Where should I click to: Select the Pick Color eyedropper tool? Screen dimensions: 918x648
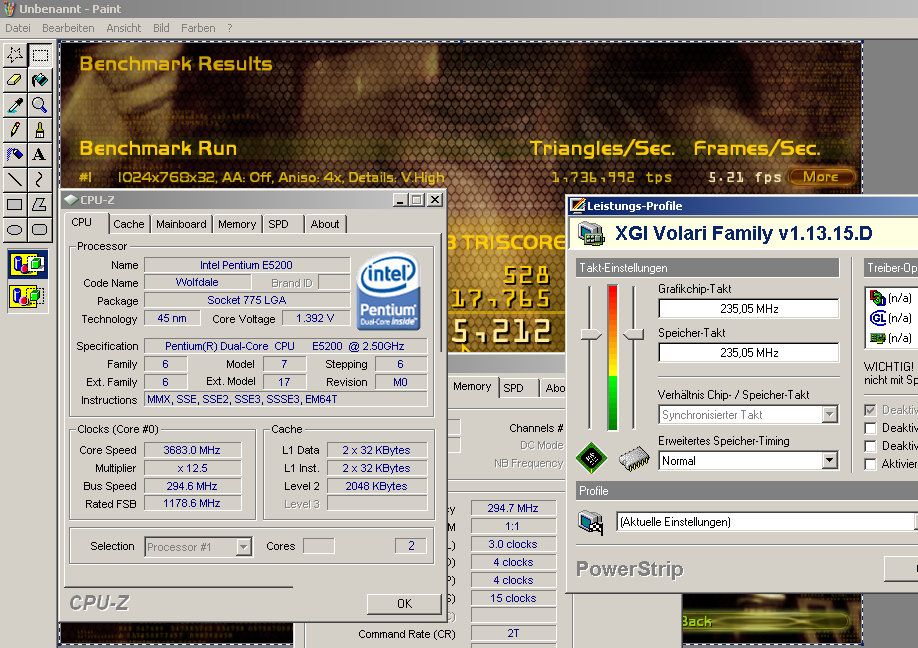tap(15, 105)
